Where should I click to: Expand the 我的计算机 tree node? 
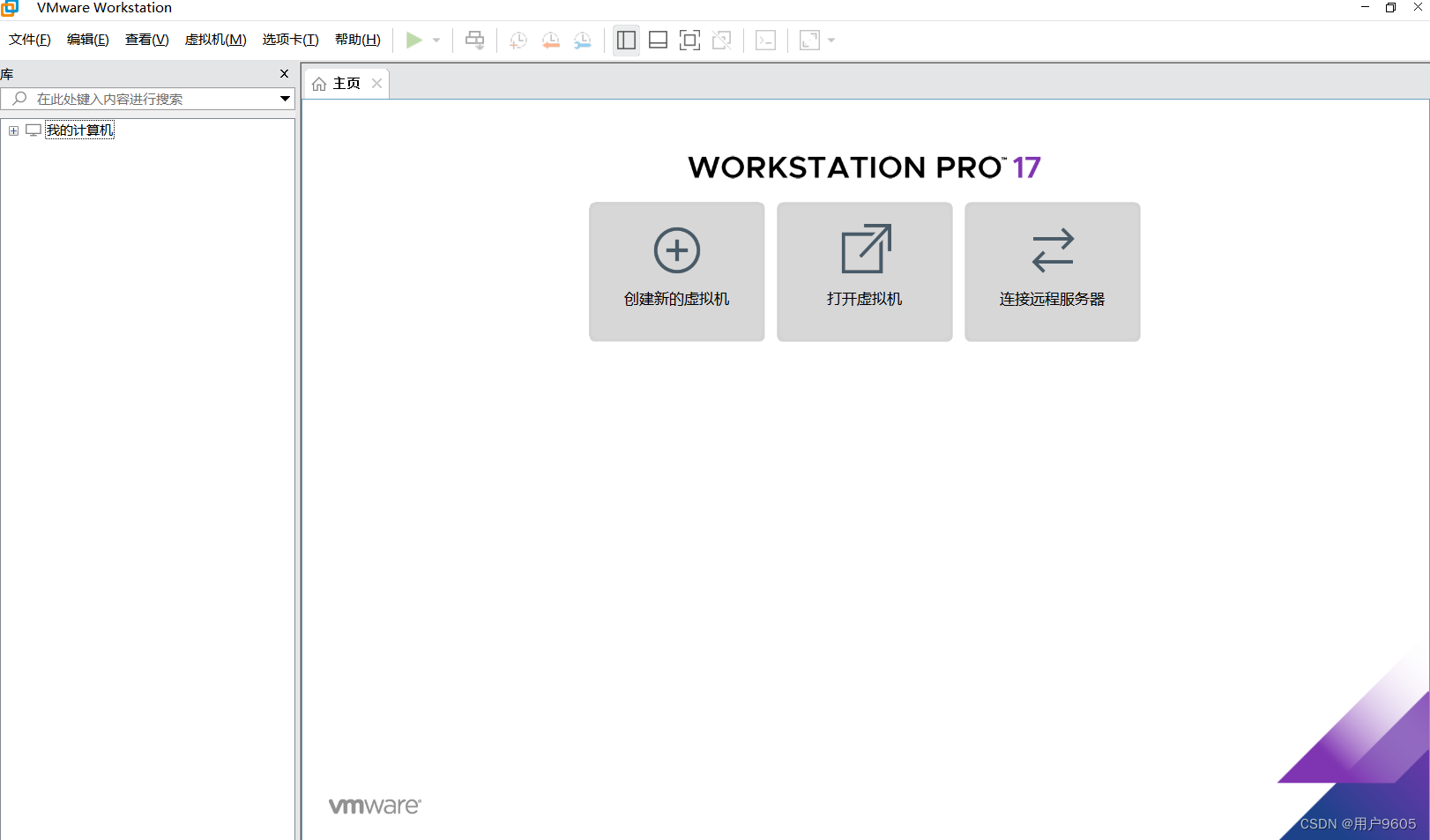tap(13, 130)
